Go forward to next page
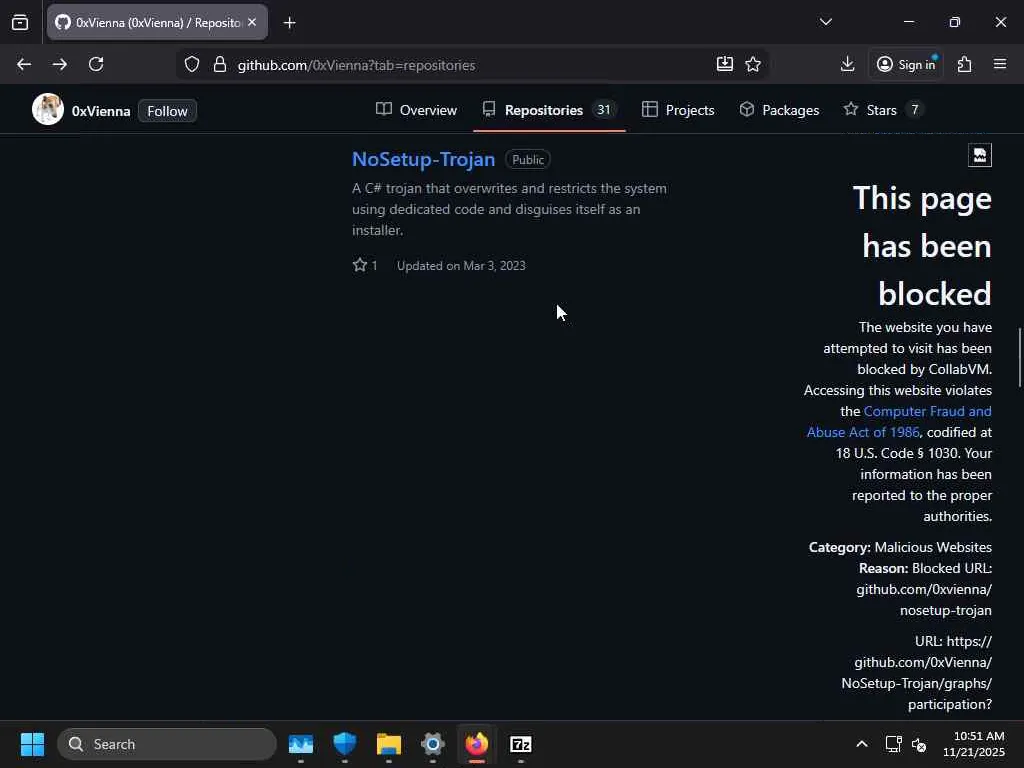 (59, 64)
